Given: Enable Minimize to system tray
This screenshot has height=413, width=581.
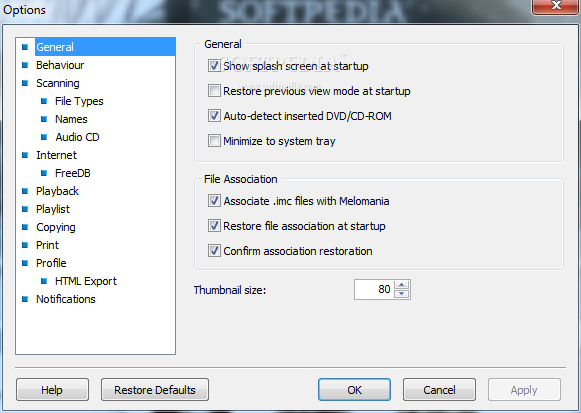Looking at the screenshot, I should 214,141.
